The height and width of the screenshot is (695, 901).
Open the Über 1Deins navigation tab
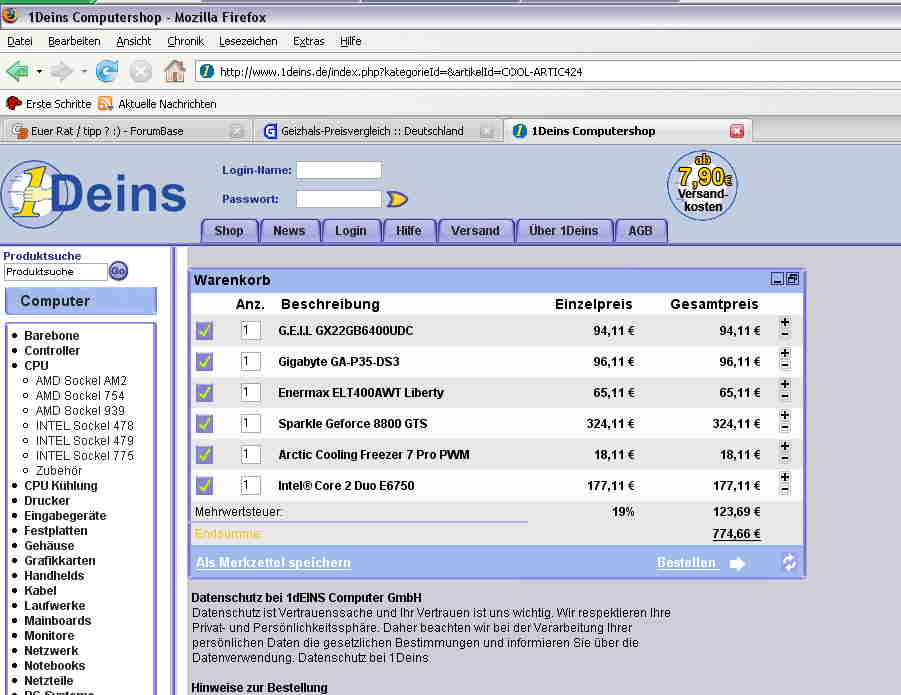[x=564, y=231]
